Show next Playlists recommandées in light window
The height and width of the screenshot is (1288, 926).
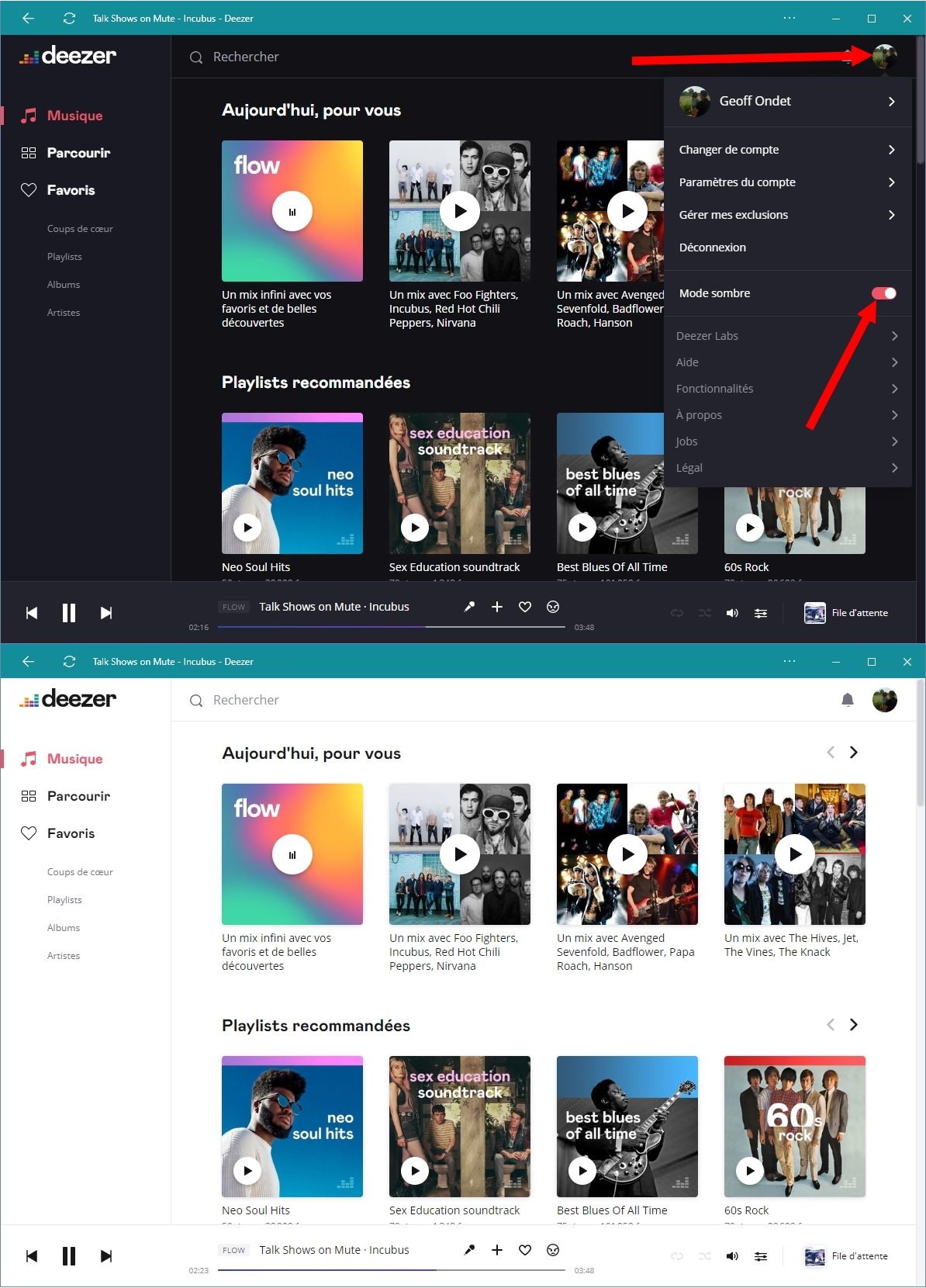tap(854, 1025)
